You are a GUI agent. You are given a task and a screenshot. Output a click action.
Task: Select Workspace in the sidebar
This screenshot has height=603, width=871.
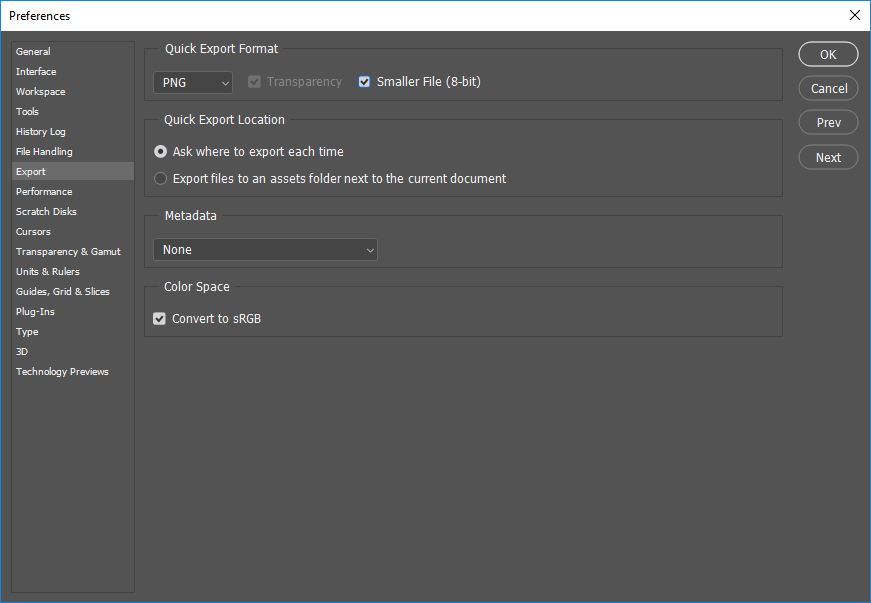[x=40, y=92]
